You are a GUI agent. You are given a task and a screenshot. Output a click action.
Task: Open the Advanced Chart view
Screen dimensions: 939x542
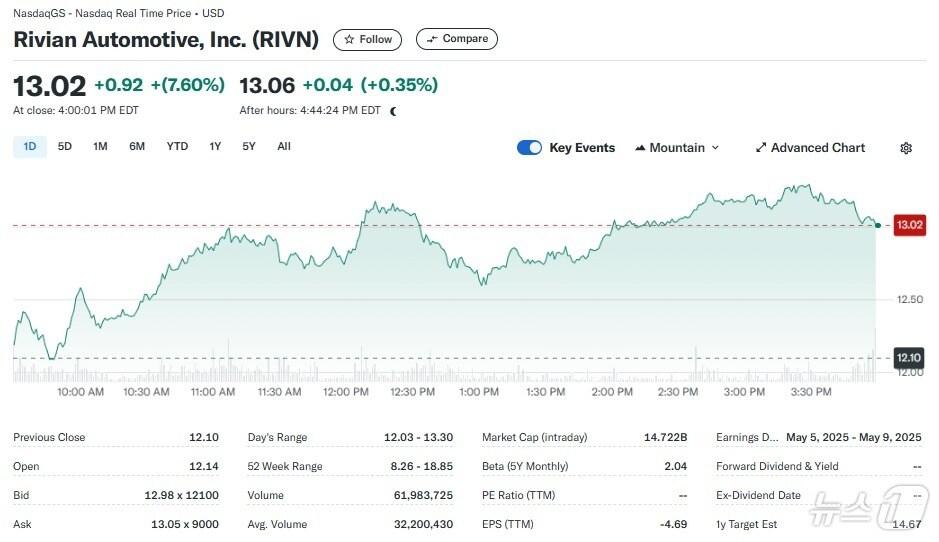(810, 148)
